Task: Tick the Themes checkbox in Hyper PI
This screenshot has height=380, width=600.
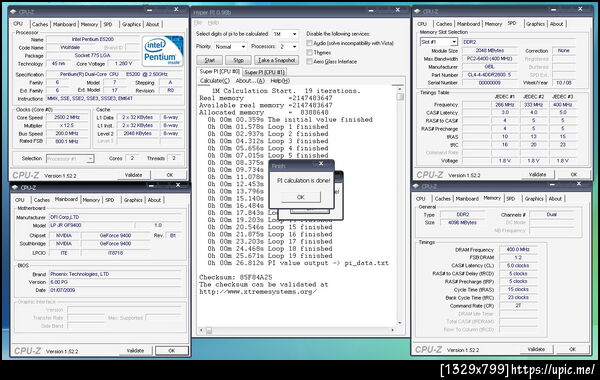Action: tap(309, 52)
